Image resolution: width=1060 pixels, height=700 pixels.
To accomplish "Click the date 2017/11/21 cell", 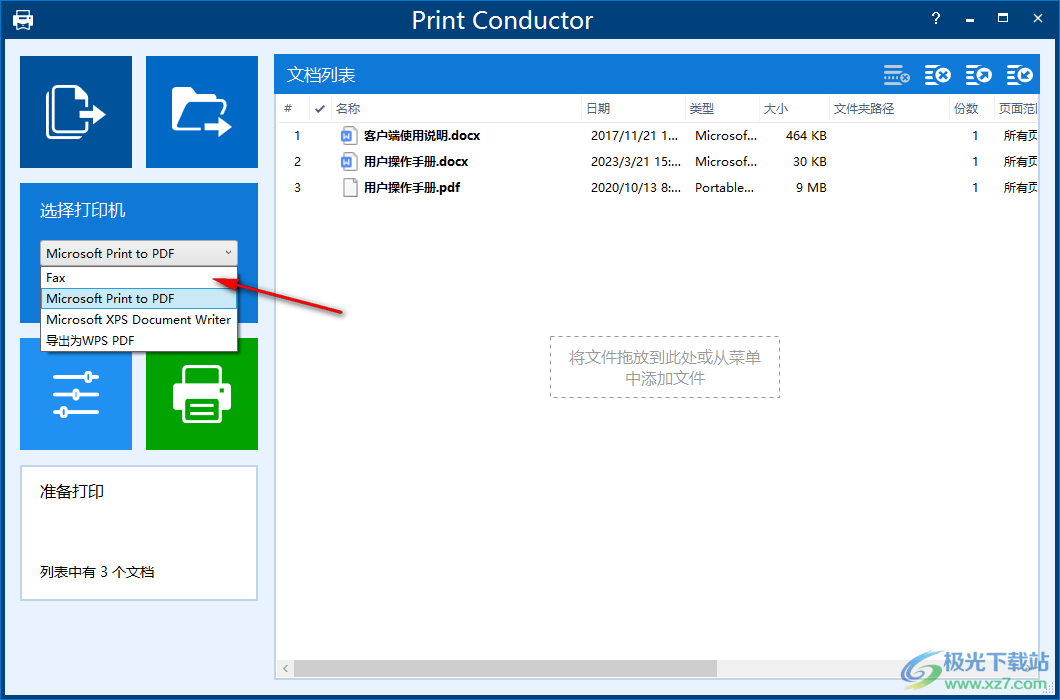I will pos(634,136).
